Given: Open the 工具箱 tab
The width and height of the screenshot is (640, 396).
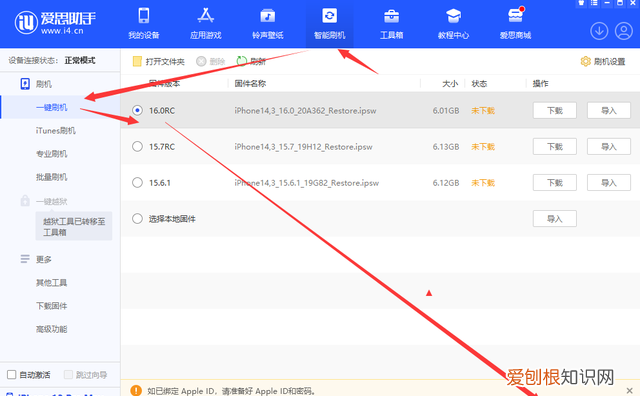Looking at the screenshot, I should tap(391, 24).
